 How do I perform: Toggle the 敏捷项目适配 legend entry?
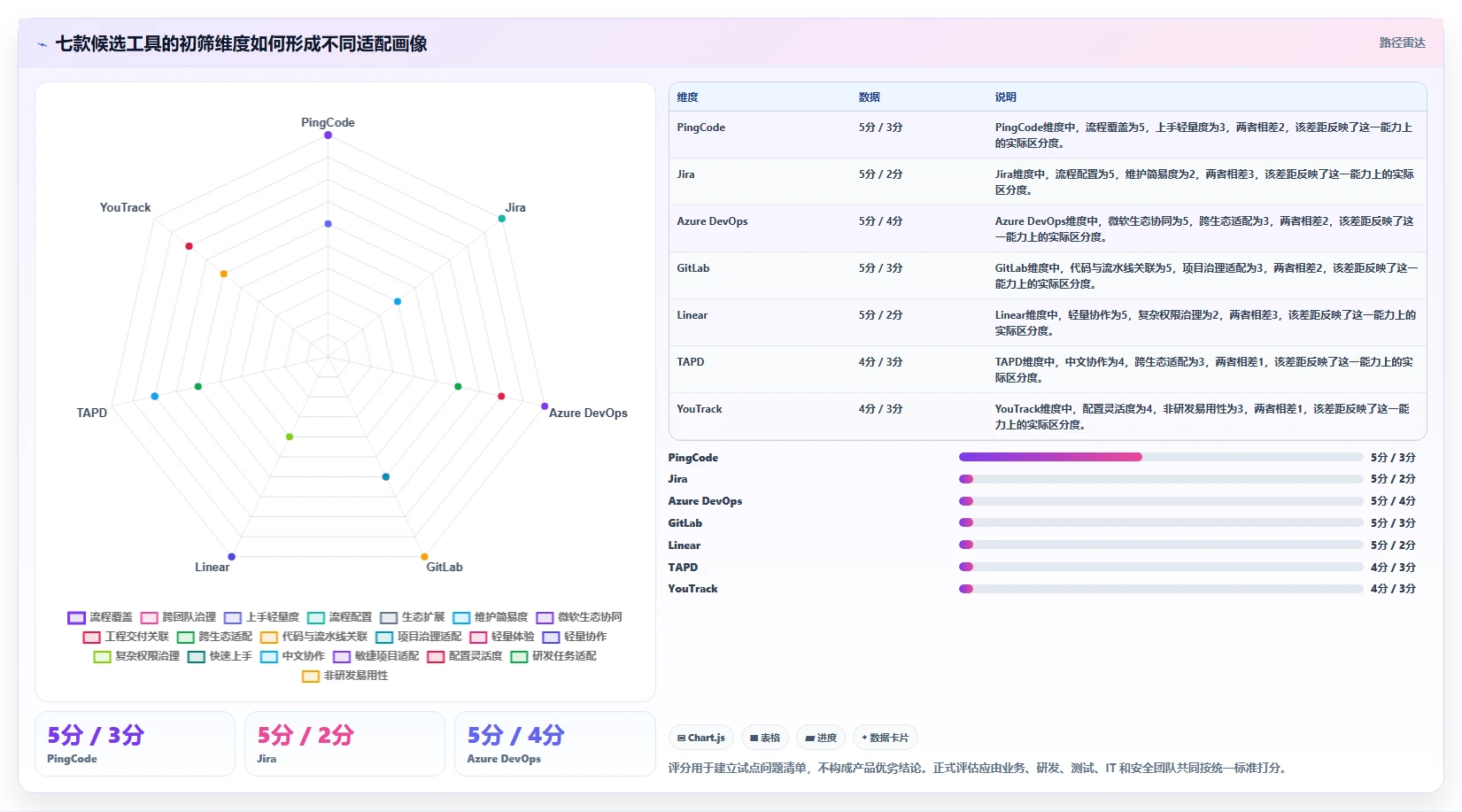click(375, 656)
